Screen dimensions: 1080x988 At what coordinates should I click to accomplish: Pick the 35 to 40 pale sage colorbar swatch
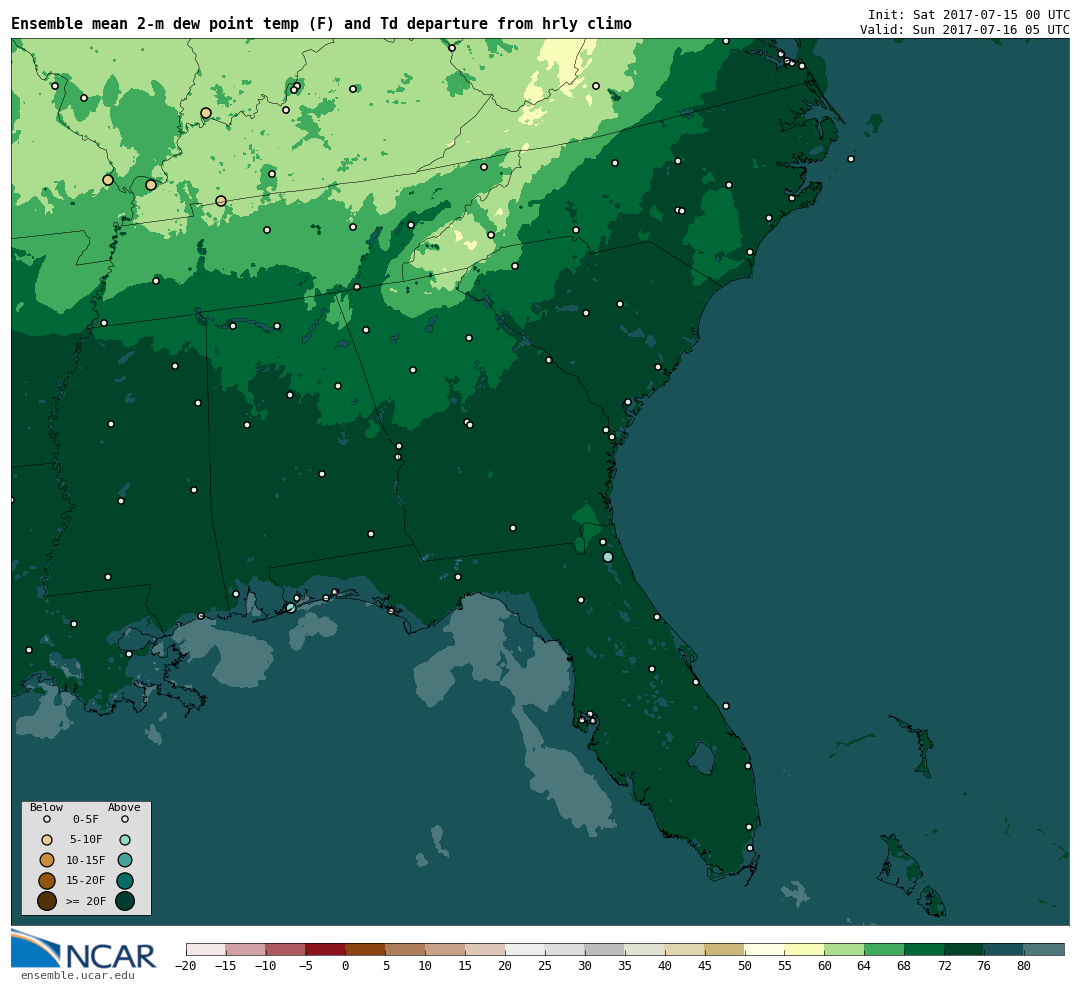(645, 949)
